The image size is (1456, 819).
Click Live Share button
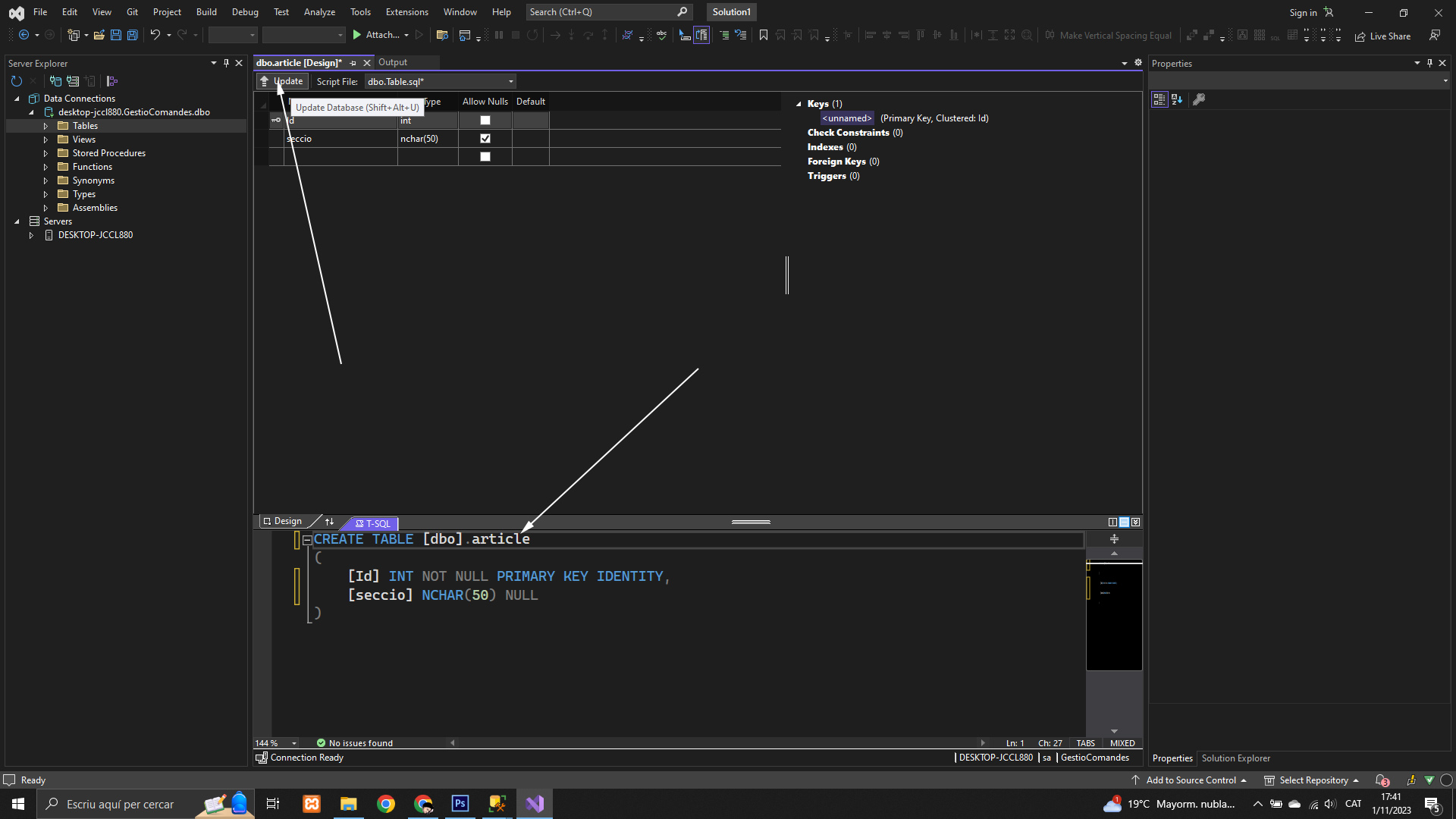click(x=1382, y=36)
